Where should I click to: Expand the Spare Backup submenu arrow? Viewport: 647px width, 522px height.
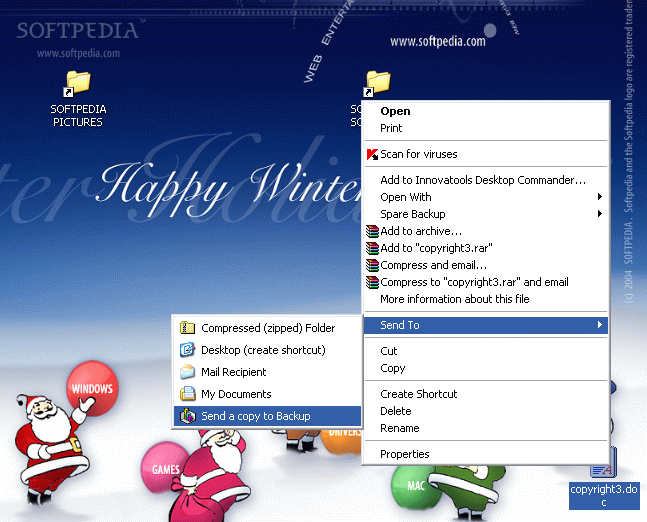pyautogui.click(x=600, y=214)
